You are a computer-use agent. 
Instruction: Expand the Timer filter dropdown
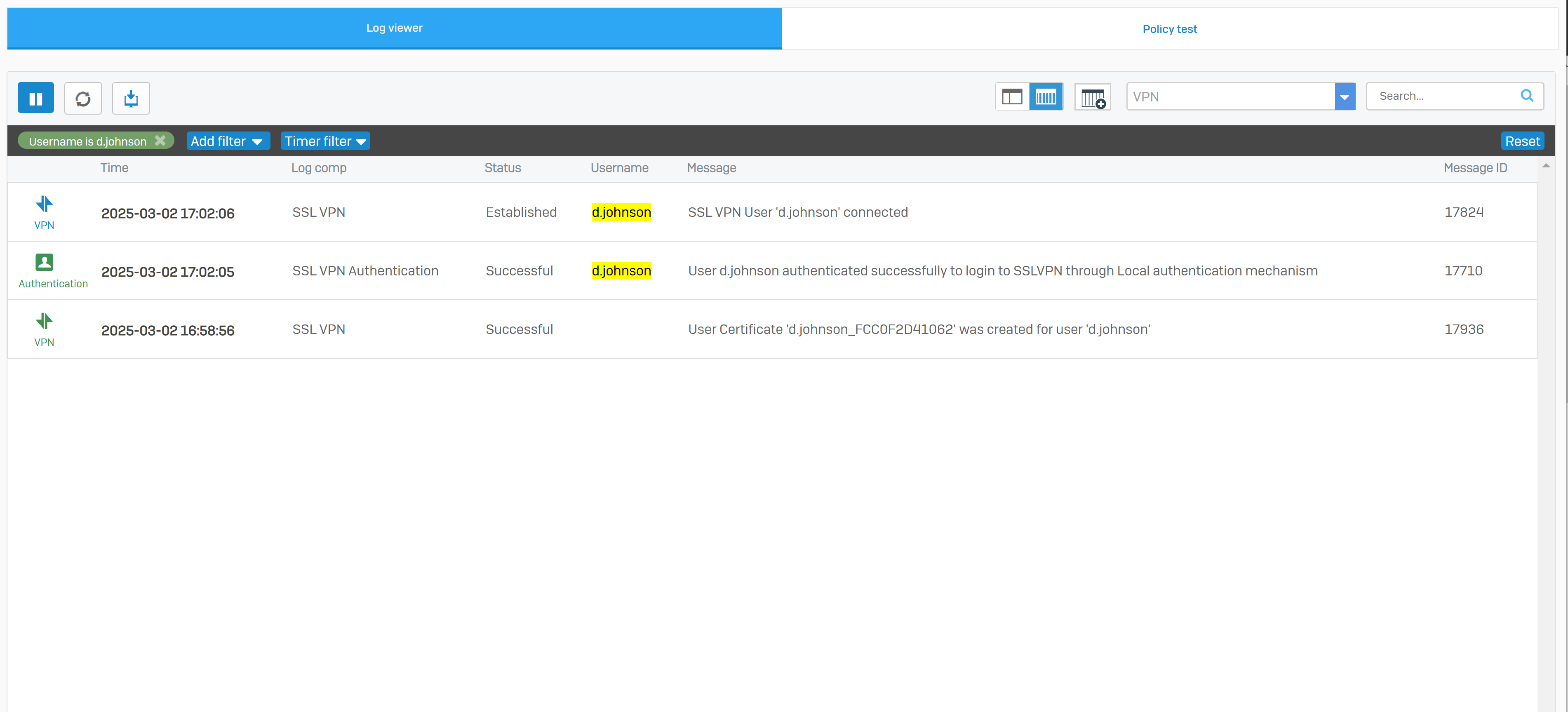[x=325, y=141]
